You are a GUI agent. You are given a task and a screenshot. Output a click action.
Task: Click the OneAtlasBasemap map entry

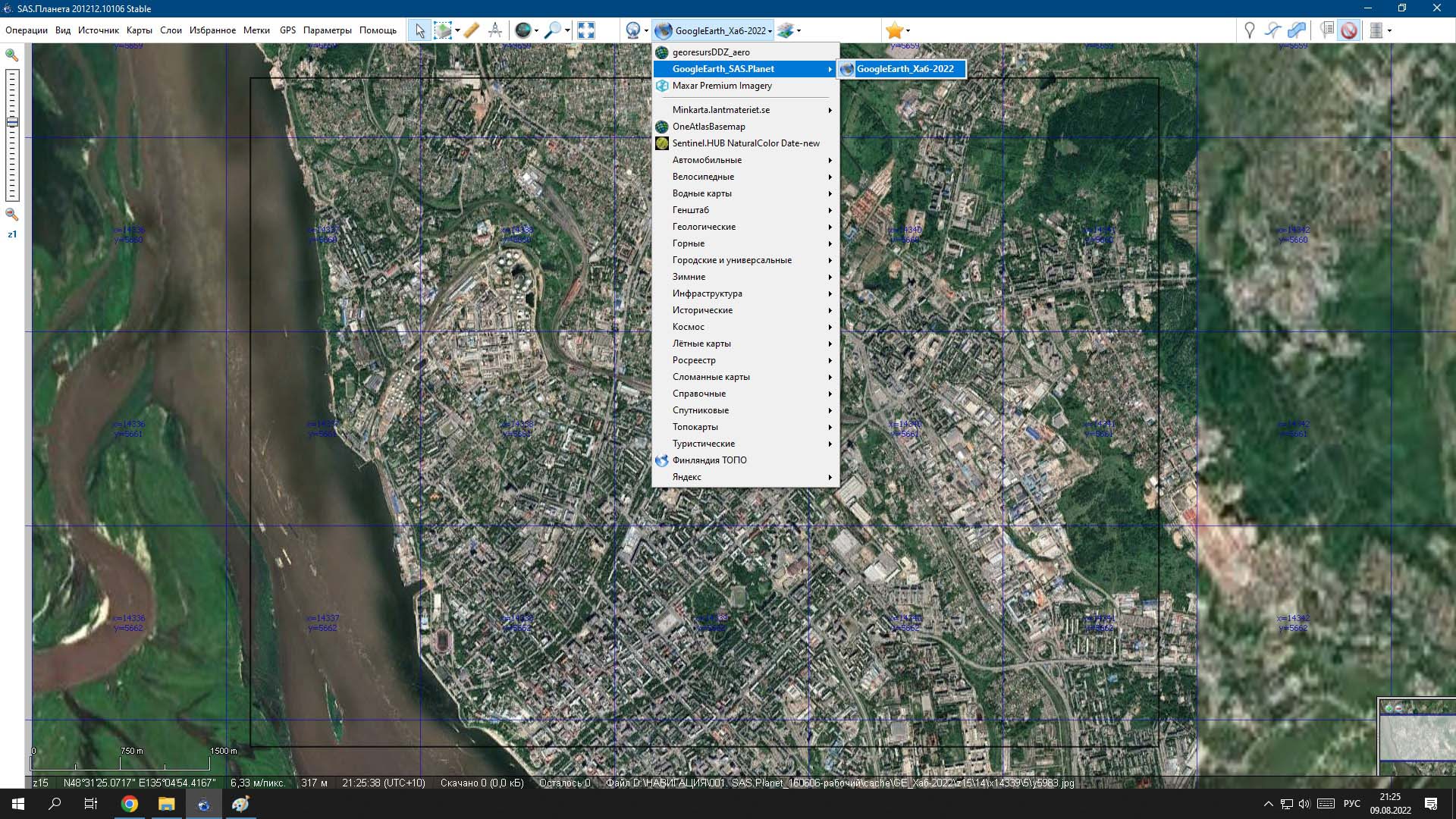pos(708,127)
